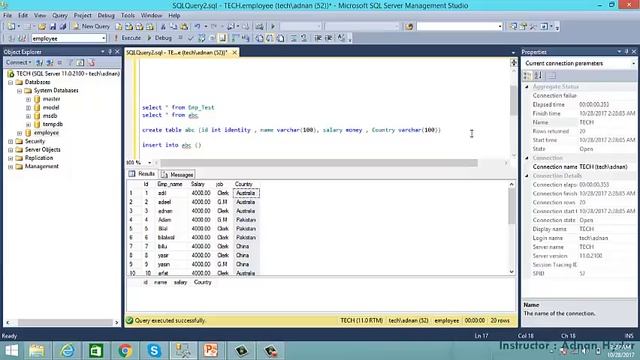Switch to Results to Text mode
This screenshot has height=360, width=640.
coord(259,38)
